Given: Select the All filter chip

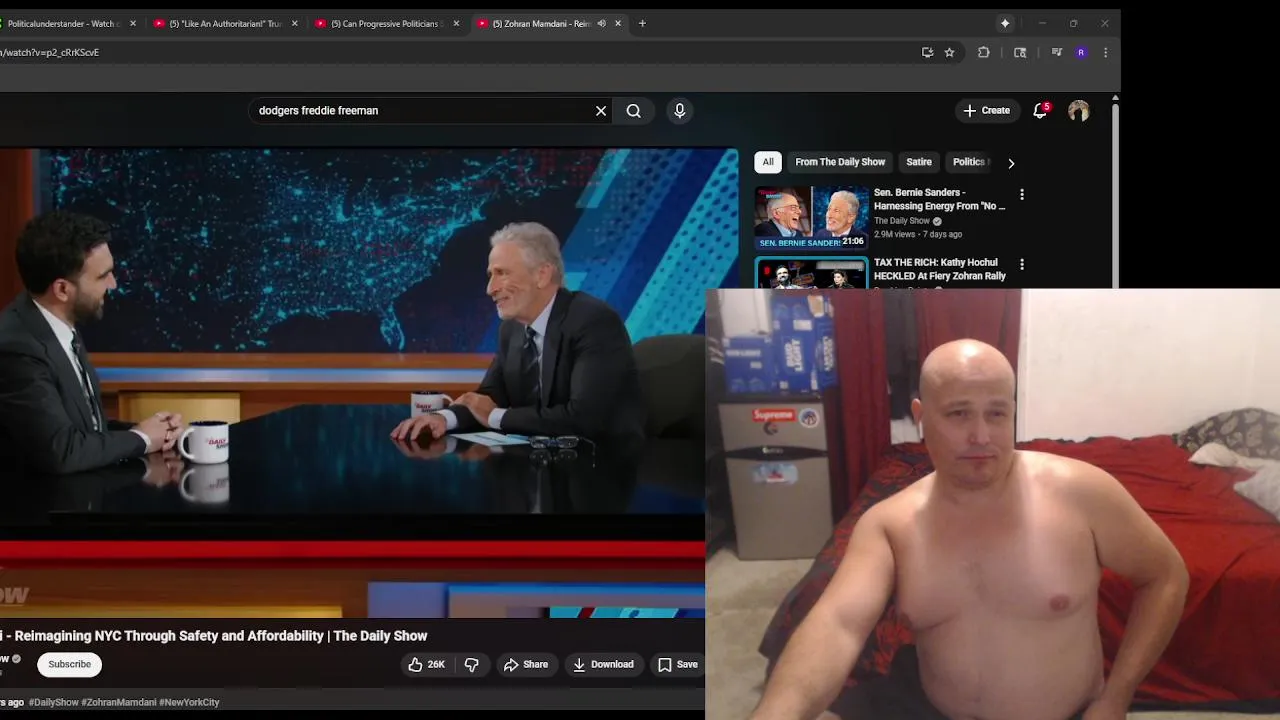Looking at the screenshot, I should 768,162.
